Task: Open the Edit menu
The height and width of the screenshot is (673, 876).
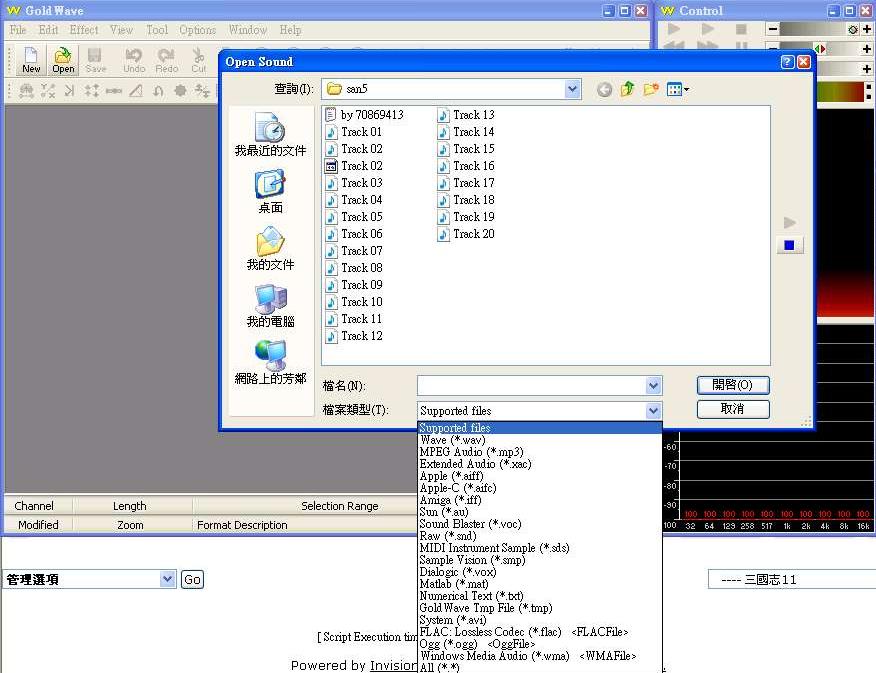Action: (49, 30)
